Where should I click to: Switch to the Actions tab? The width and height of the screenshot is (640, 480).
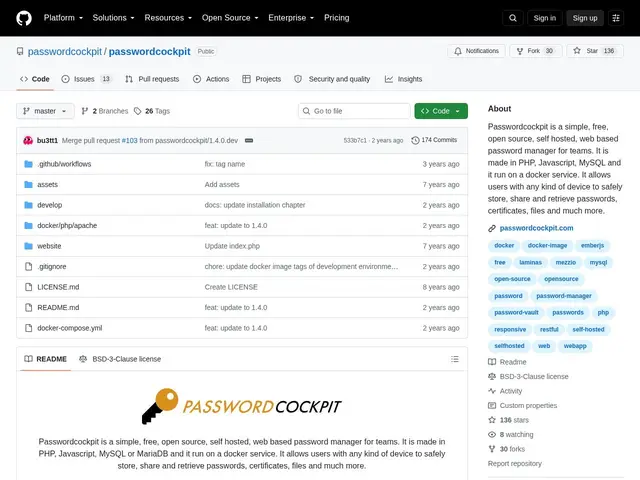coord(211,79)
